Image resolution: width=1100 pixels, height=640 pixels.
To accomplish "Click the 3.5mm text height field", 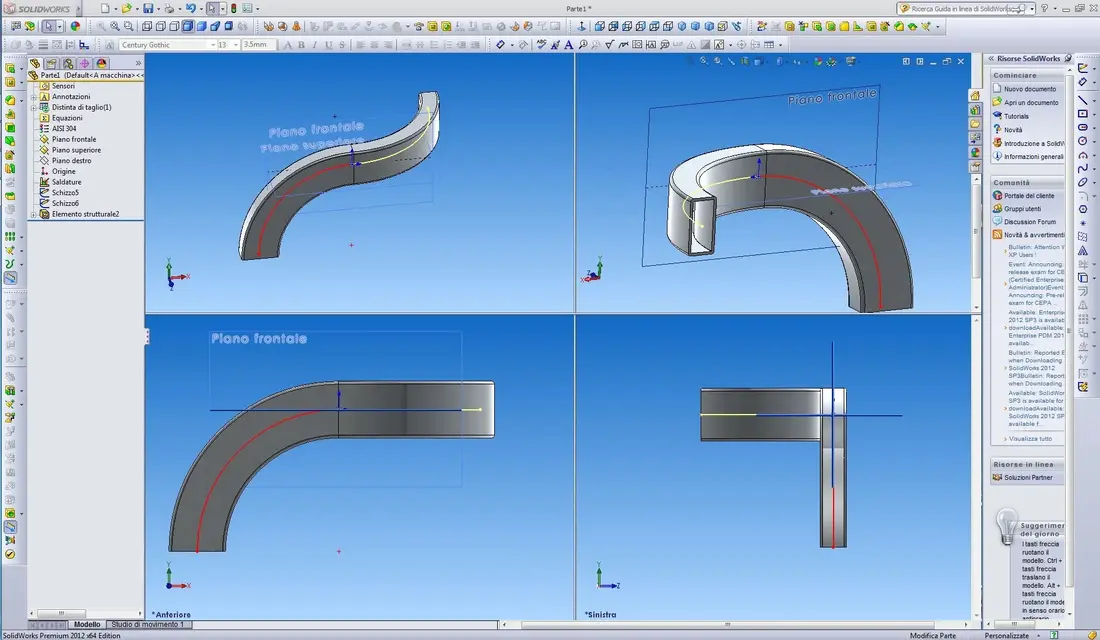I will coord(259,44).
